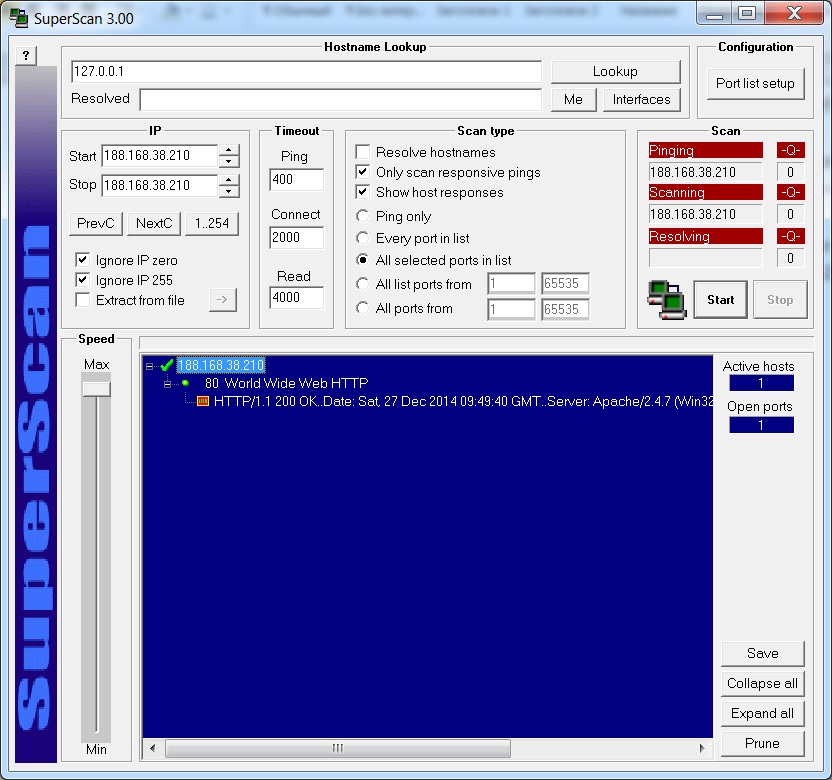The image size is (832, 780).
Task: Enable Extract from file checkbox
Action: [82, 300]
